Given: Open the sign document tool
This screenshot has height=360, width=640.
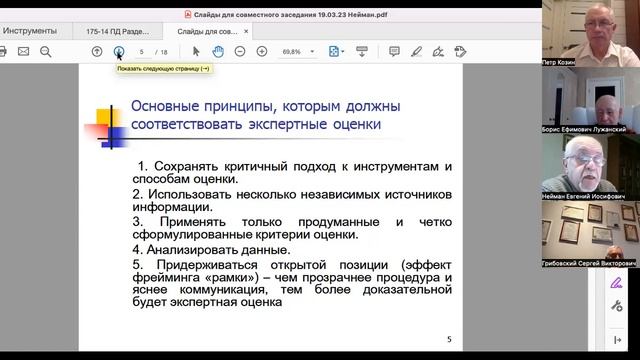Looking at the screenshot, I should [438, 51].
